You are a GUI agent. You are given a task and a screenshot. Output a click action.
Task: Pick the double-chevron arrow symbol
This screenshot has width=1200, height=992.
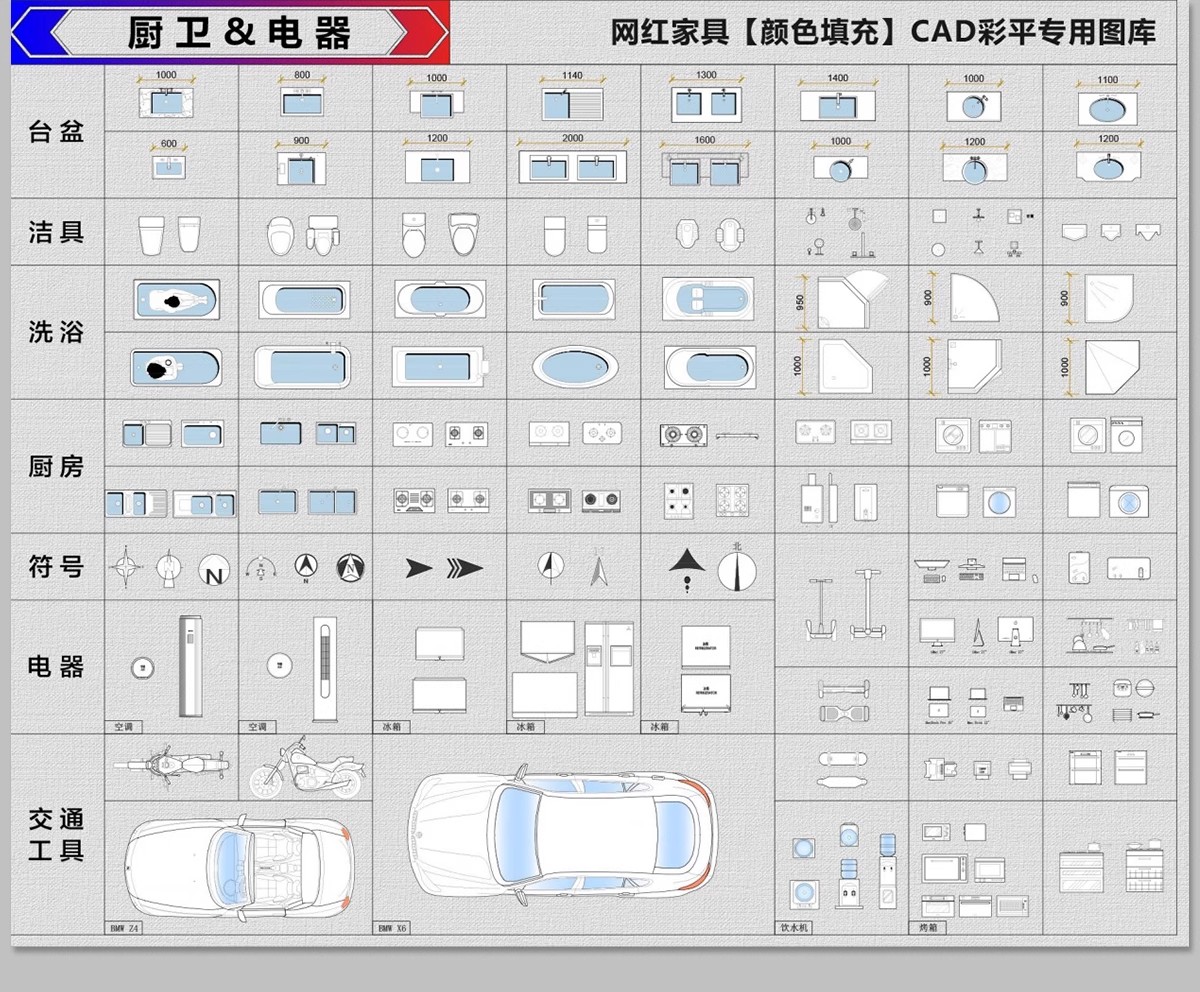point(464,568)
